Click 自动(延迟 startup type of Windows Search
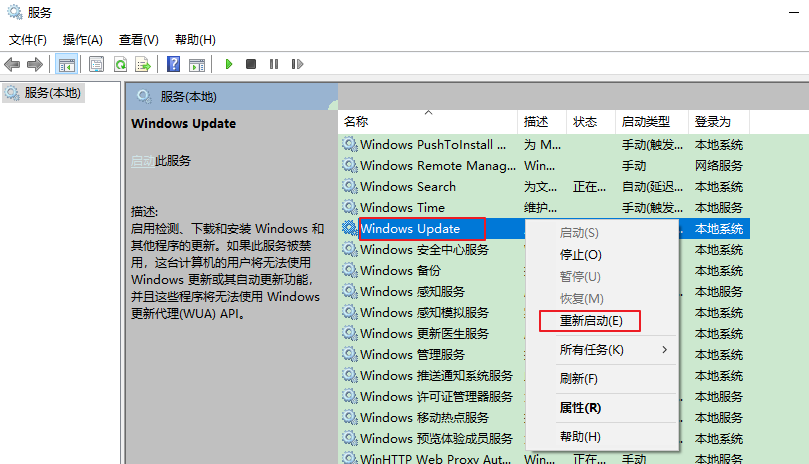809x464 pixels. pos(652,186)
